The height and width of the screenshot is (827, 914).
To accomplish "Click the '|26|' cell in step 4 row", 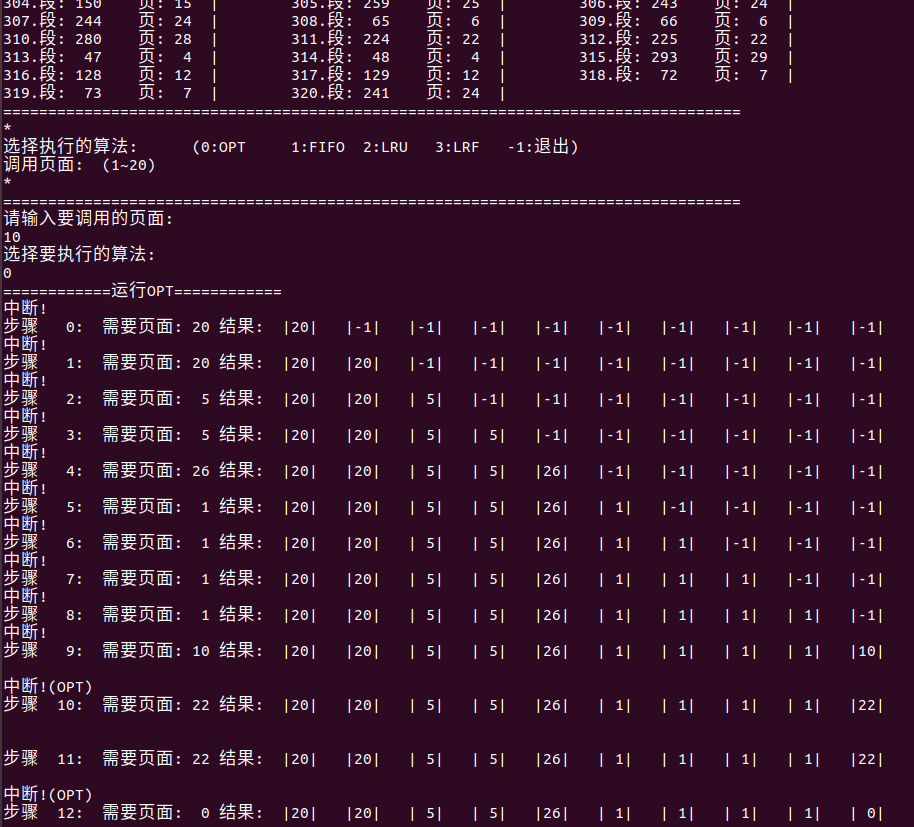I will coord(551,471).
